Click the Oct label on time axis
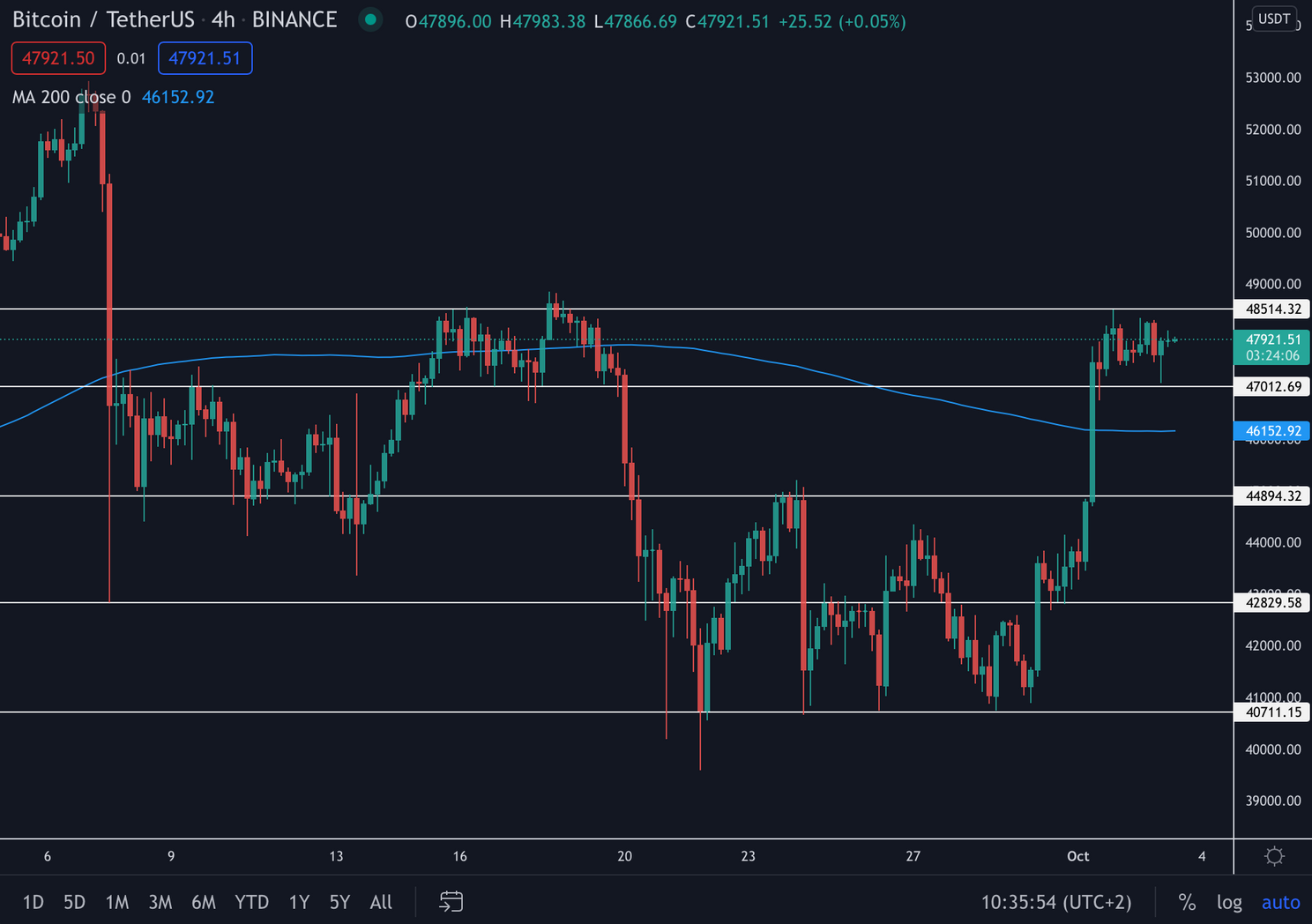This screenshot has width=1312, height=924. point(1077,856)
